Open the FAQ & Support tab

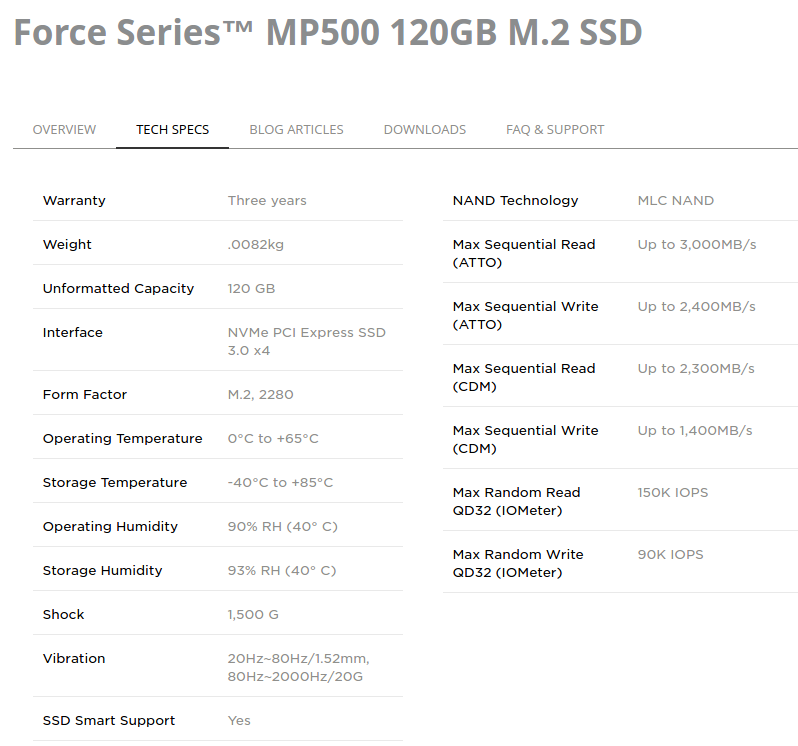coord(555,130)
